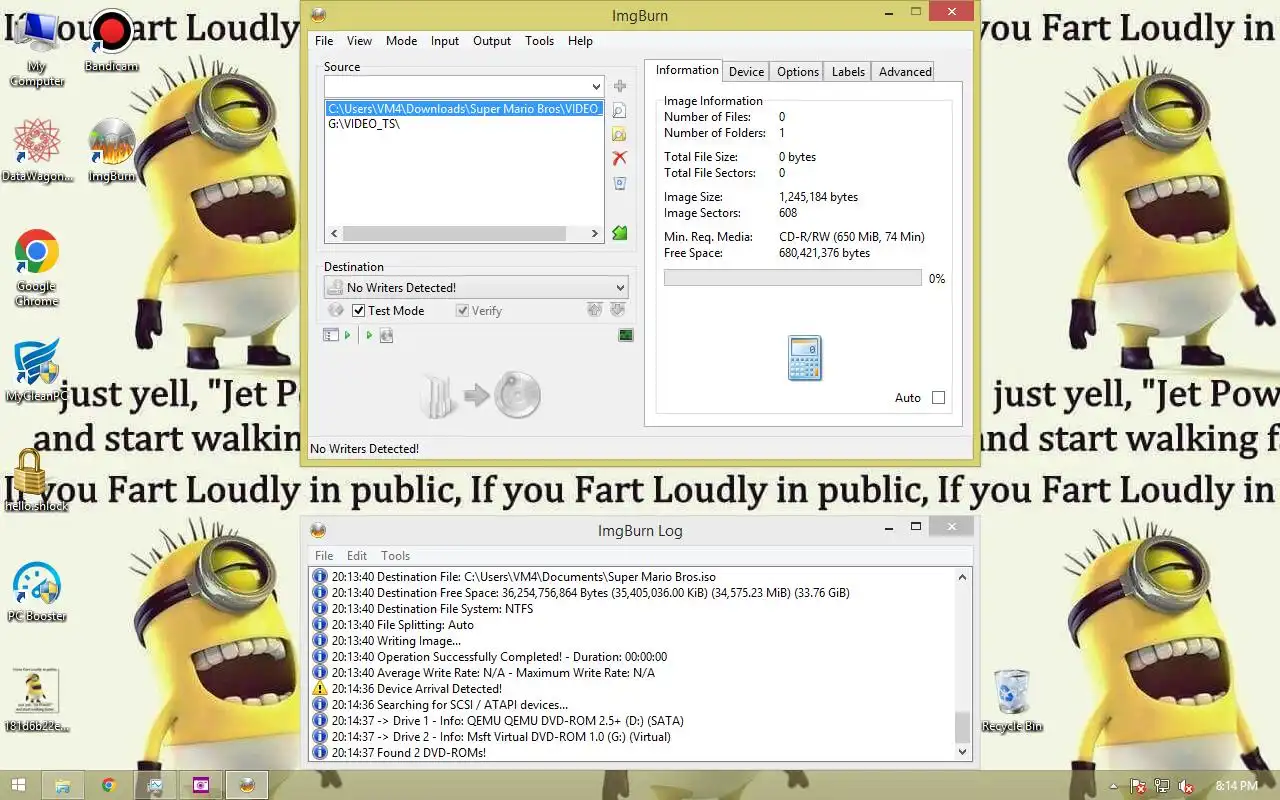Open the Output menu

[x=492, y=41]
